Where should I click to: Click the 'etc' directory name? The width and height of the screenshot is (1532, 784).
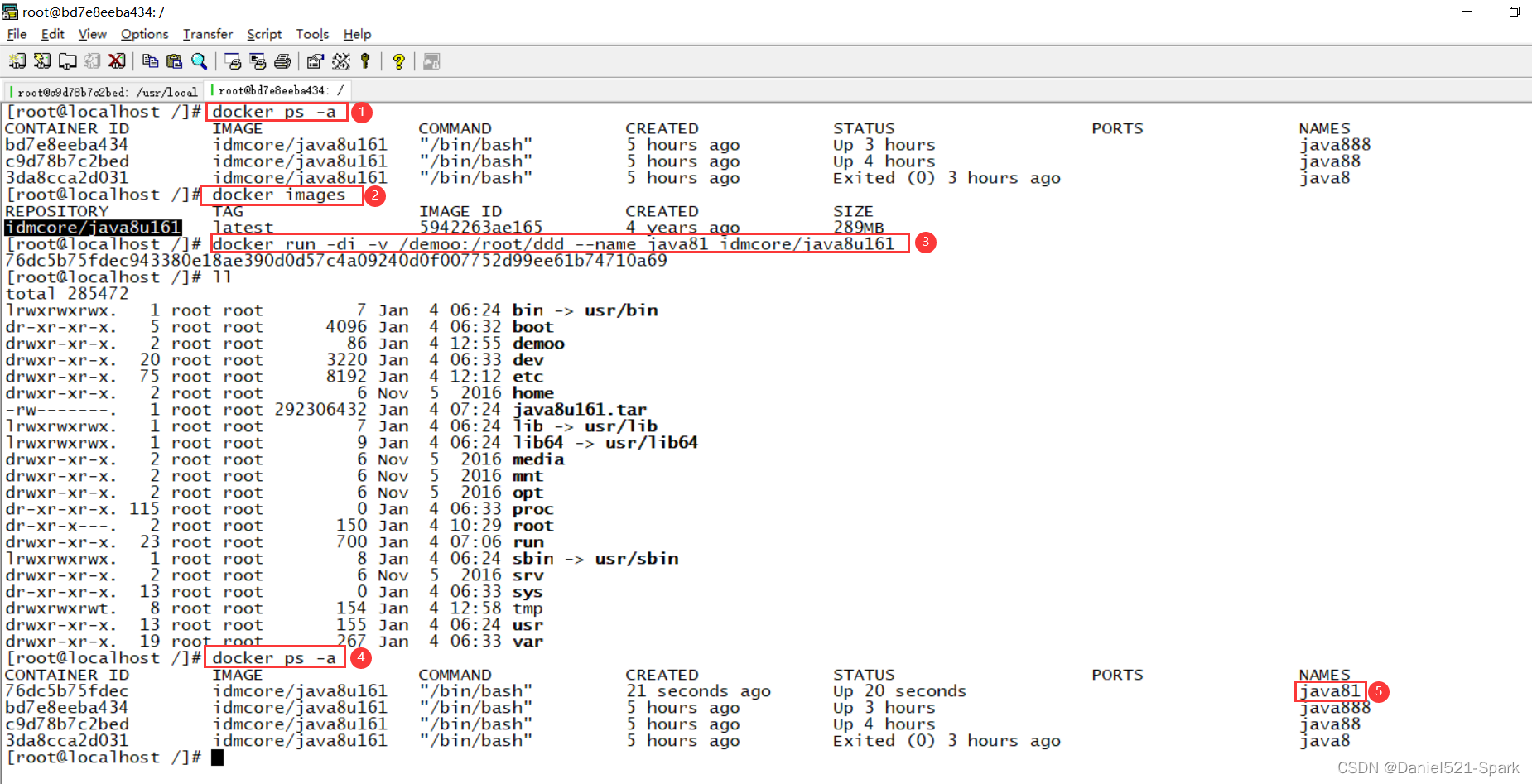point(528,377)
